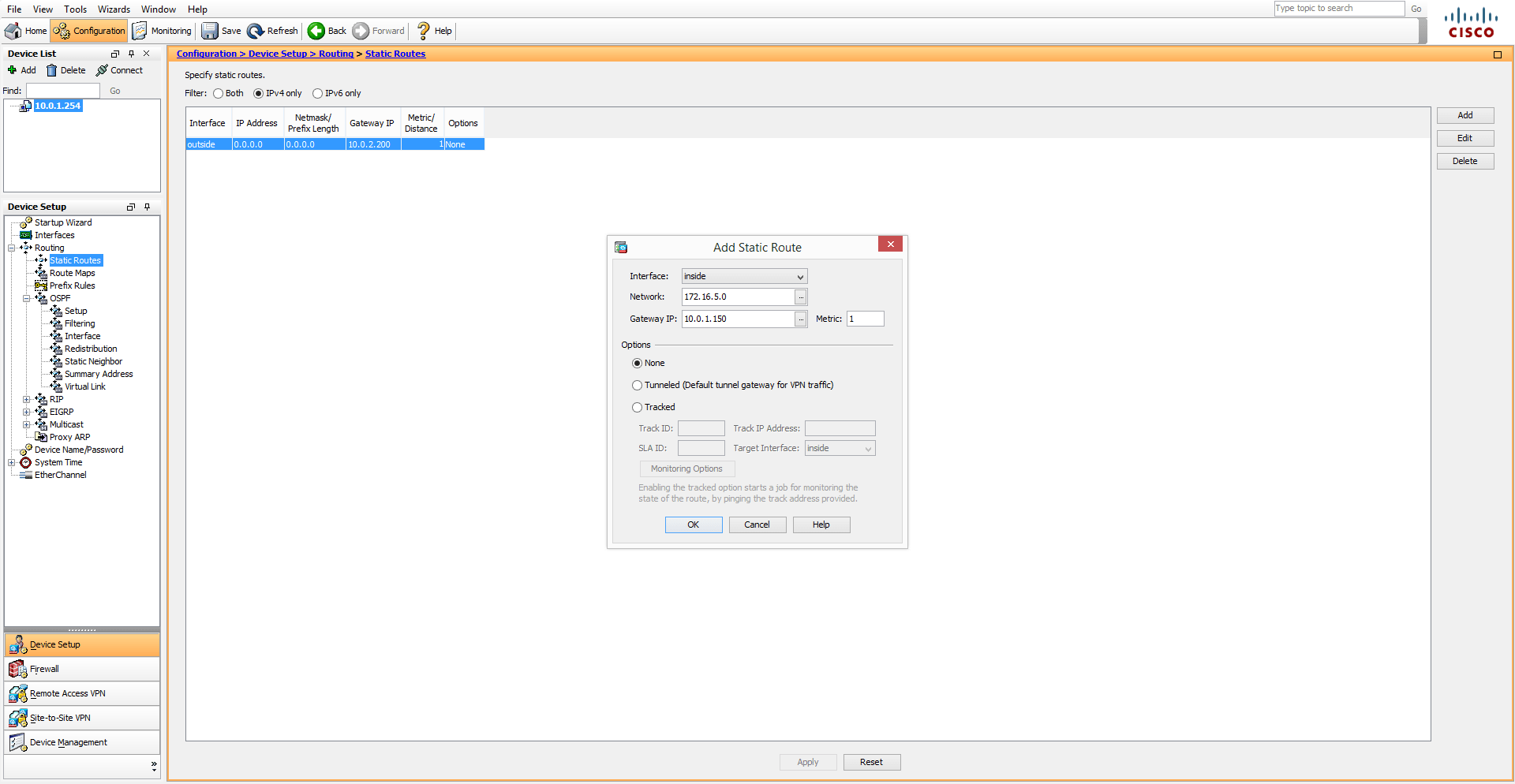The width and height of the screenshot is (1515, 784).
Task: Open the Help menu in the menu bar
Action: pos(197,9)
